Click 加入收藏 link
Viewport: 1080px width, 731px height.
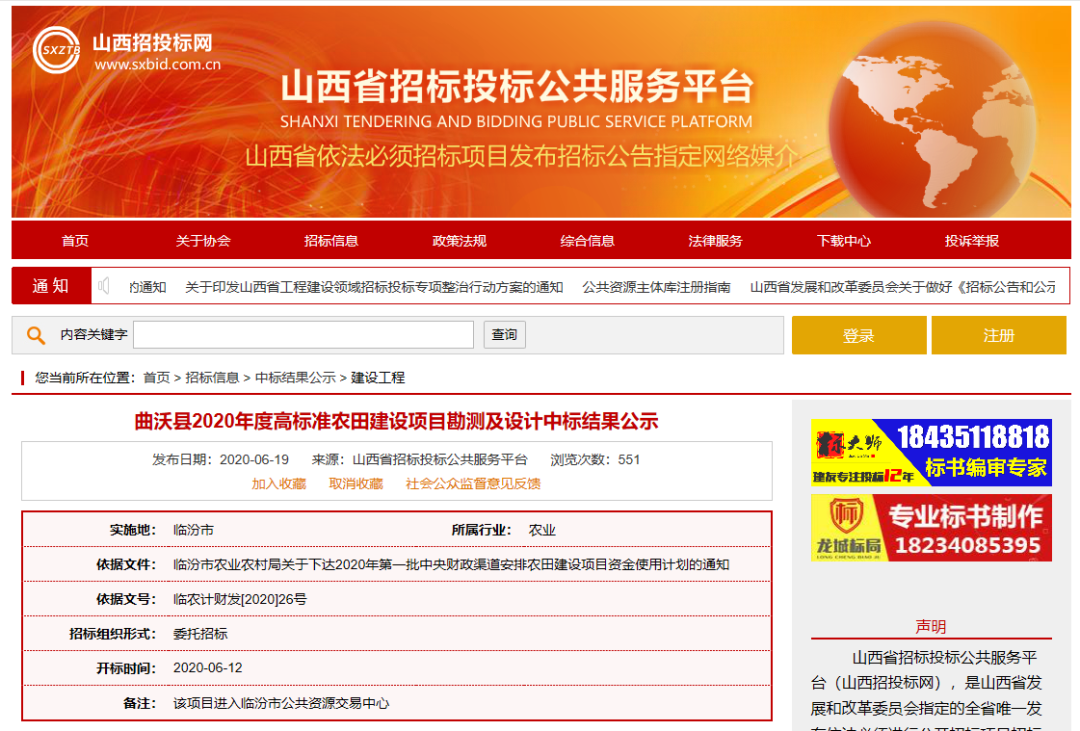click(278, 484)
